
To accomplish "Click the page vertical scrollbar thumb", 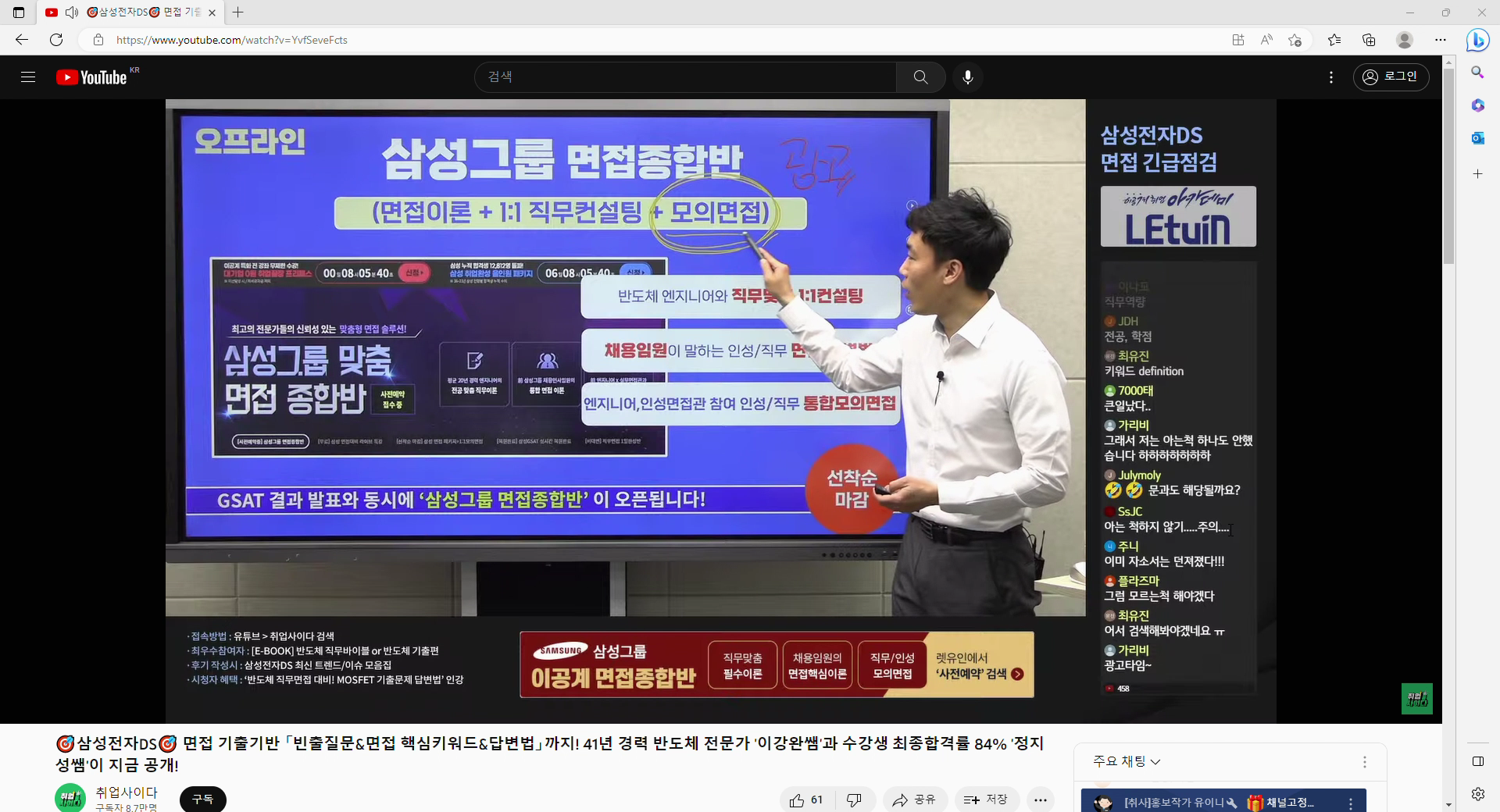I will [x=1448, y=166].
